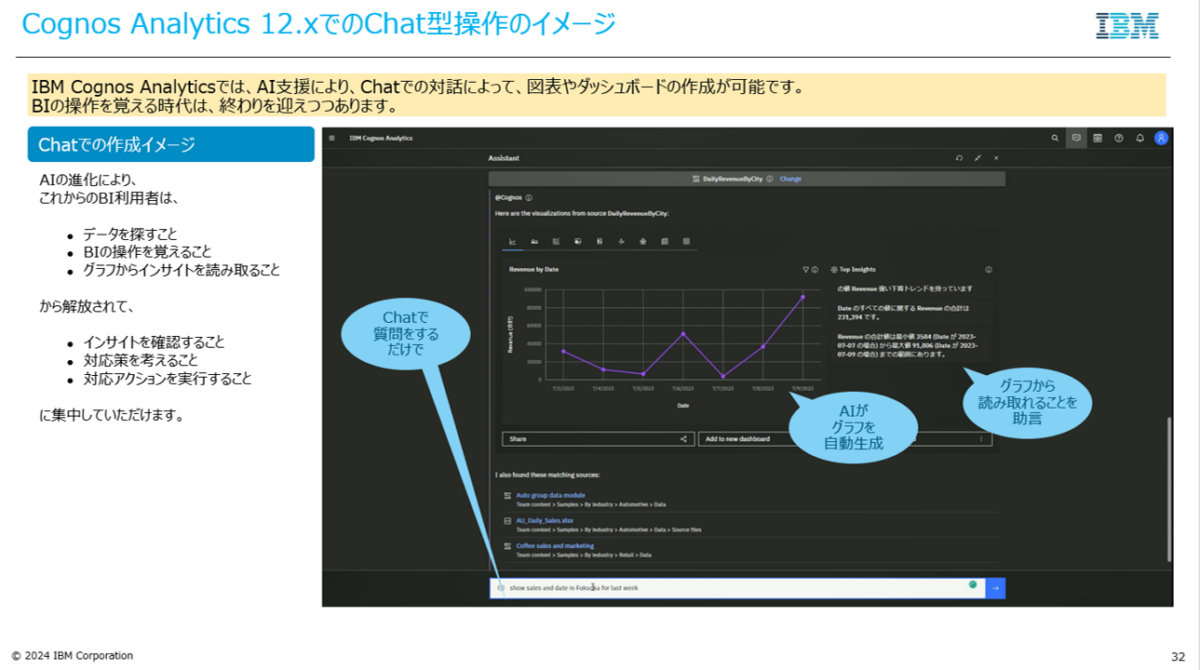1200x670 pixels.
Task: Select the eighth visualization type tab
Action: pyautogui.click(x=664, y=241)
